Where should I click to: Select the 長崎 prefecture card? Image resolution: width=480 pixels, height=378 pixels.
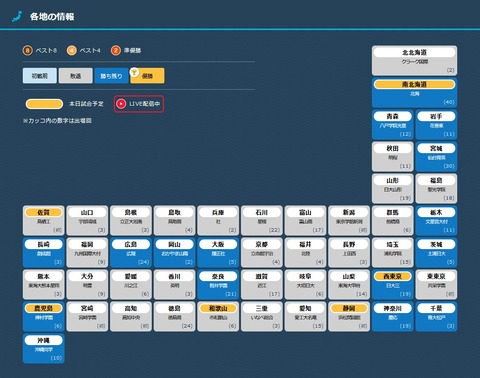click(44, 253)
